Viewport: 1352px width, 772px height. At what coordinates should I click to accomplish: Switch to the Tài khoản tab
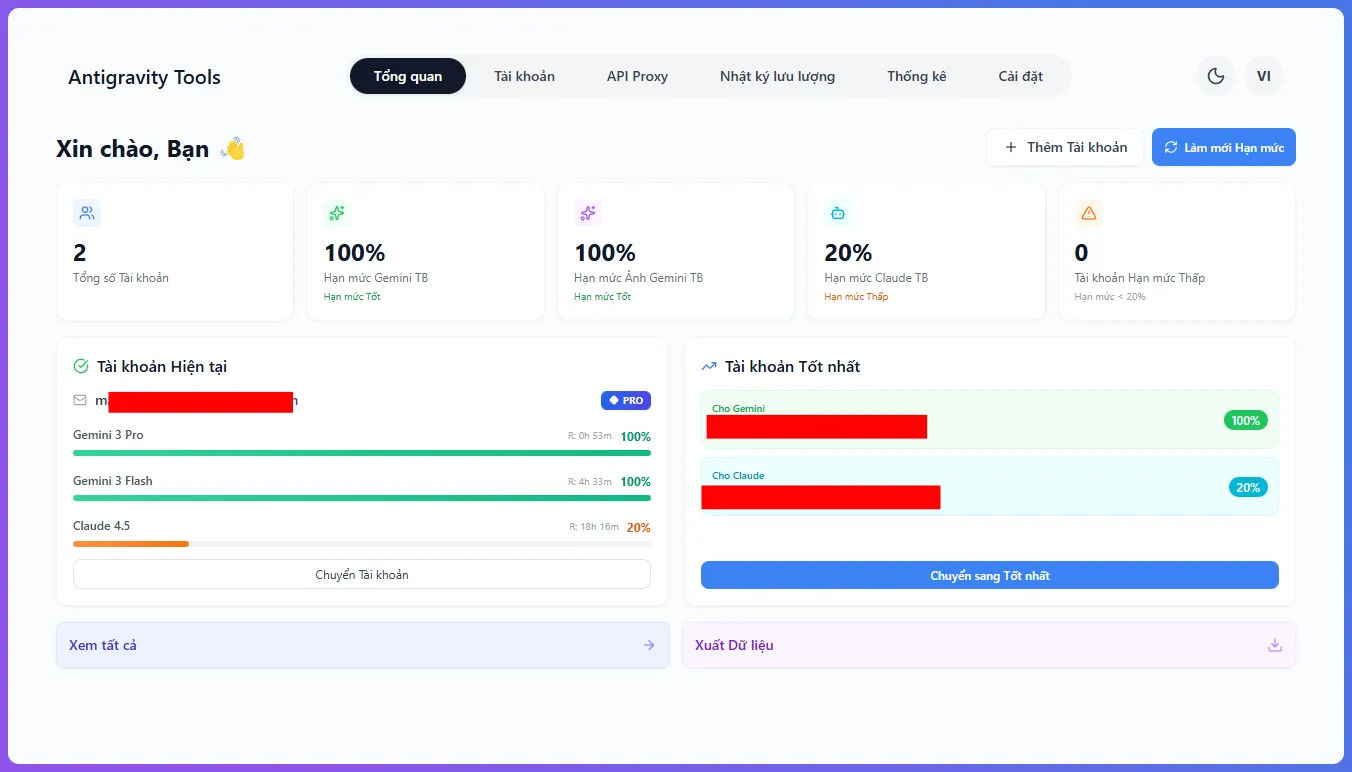(524, 75)
